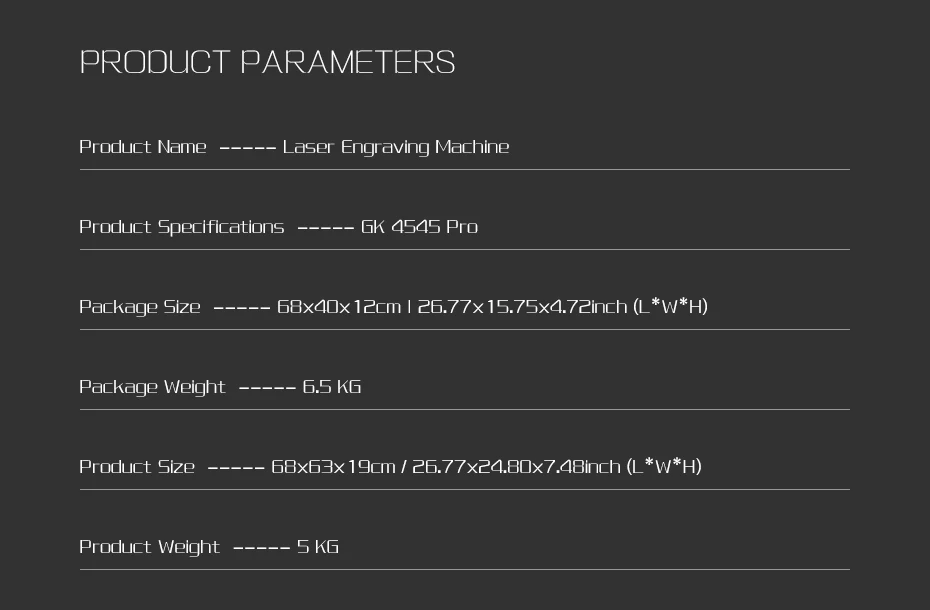Select the Product Name label

click(x=143, y=147)
